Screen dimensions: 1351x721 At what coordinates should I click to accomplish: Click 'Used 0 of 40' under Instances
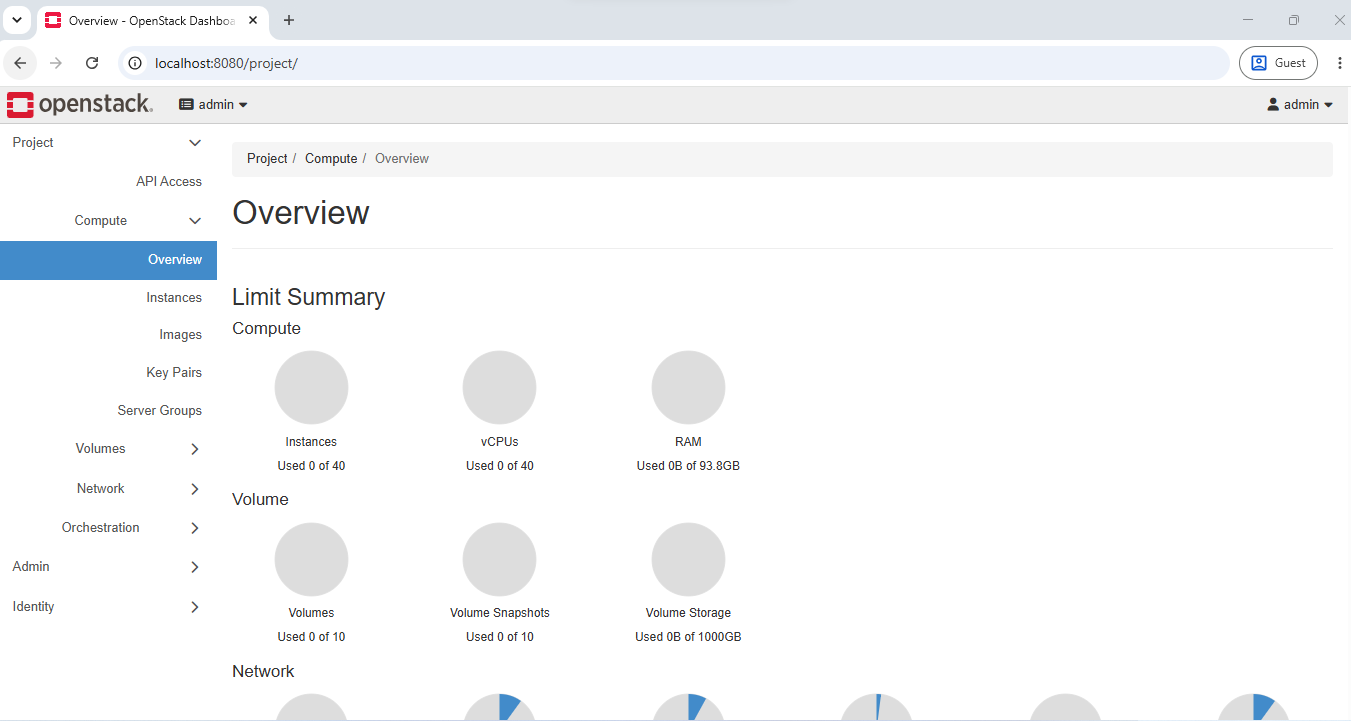pos(311,466)
